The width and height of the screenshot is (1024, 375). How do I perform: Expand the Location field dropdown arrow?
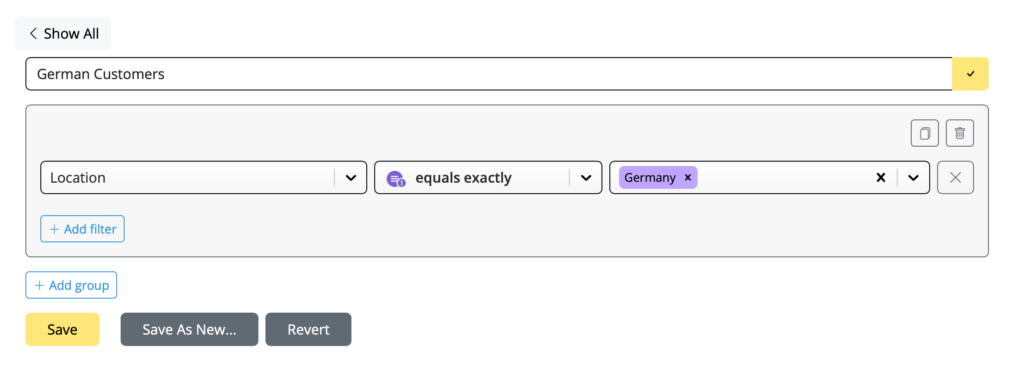click(x=351, y=178)
